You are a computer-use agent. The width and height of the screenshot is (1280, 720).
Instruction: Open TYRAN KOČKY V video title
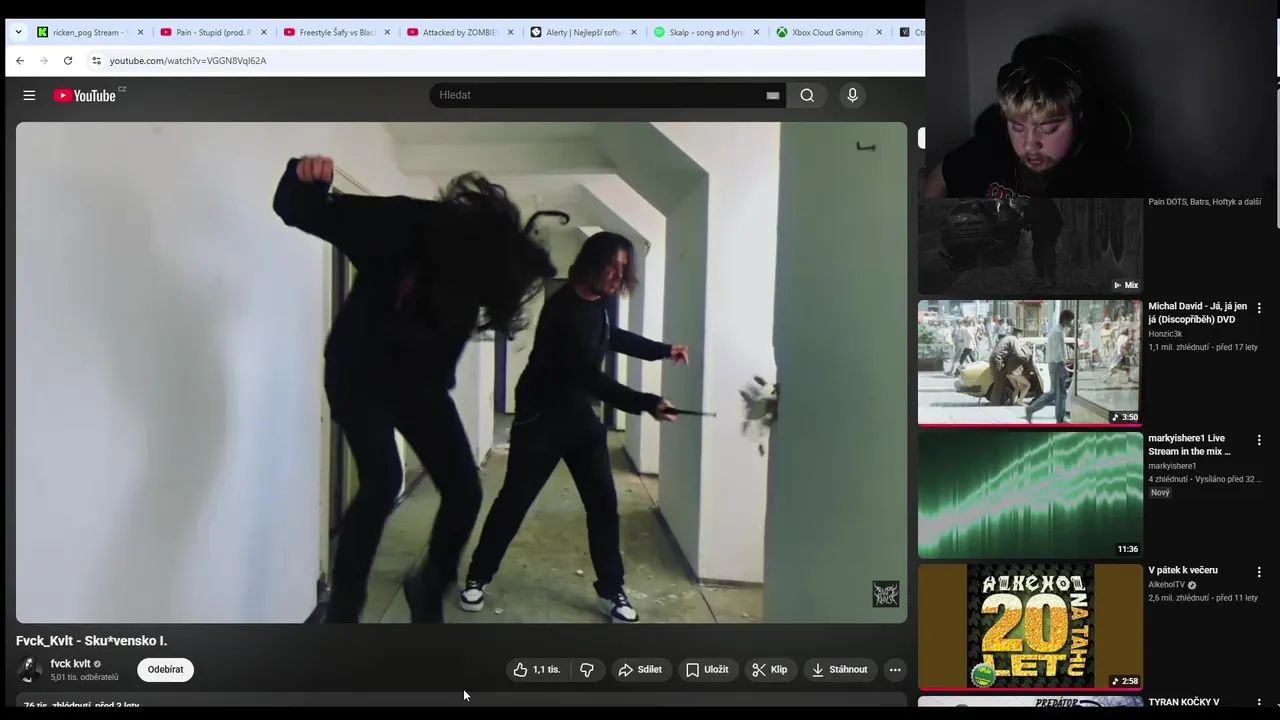1184,702
